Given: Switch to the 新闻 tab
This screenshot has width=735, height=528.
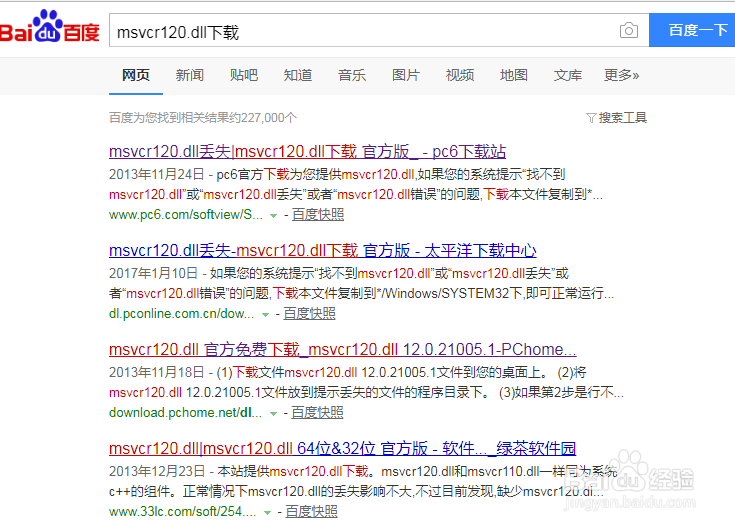Looking at the screenshot, I should click(x=190, y=75).
